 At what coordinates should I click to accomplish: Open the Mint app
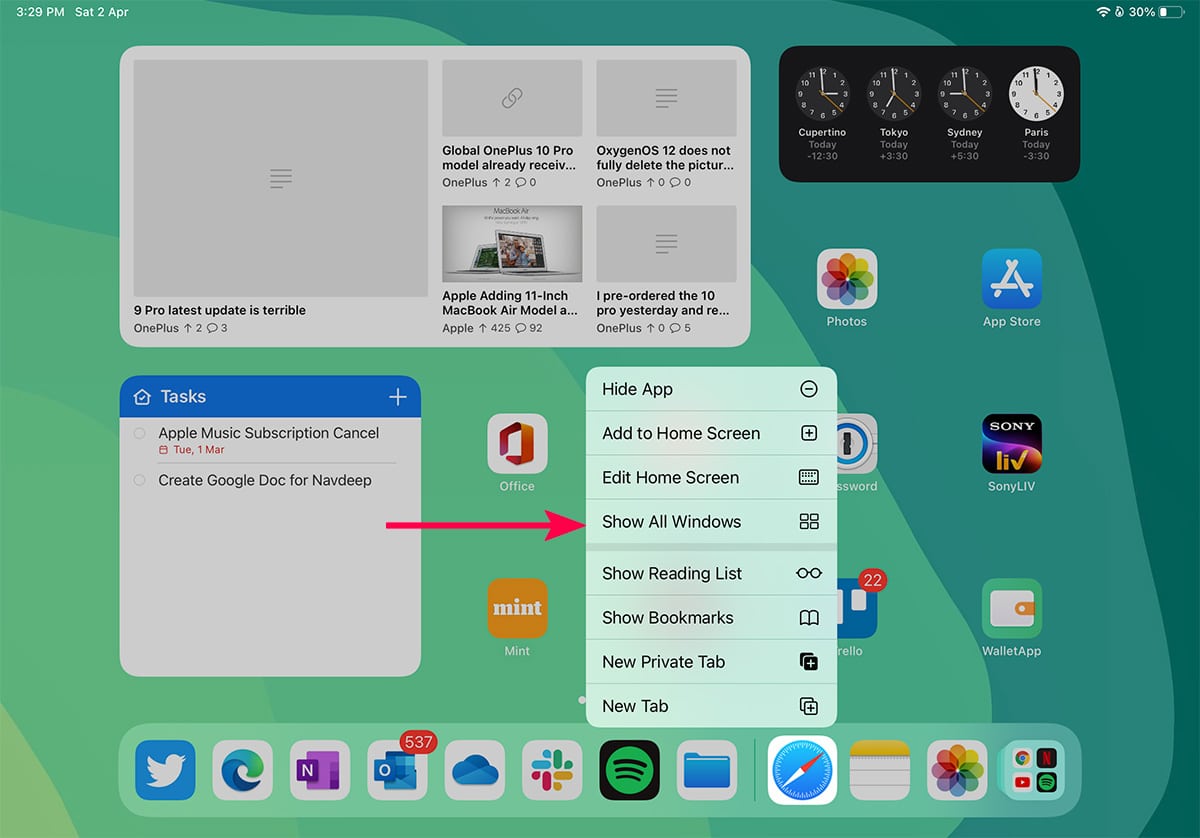pyautogui.click(x=517, y=608)
